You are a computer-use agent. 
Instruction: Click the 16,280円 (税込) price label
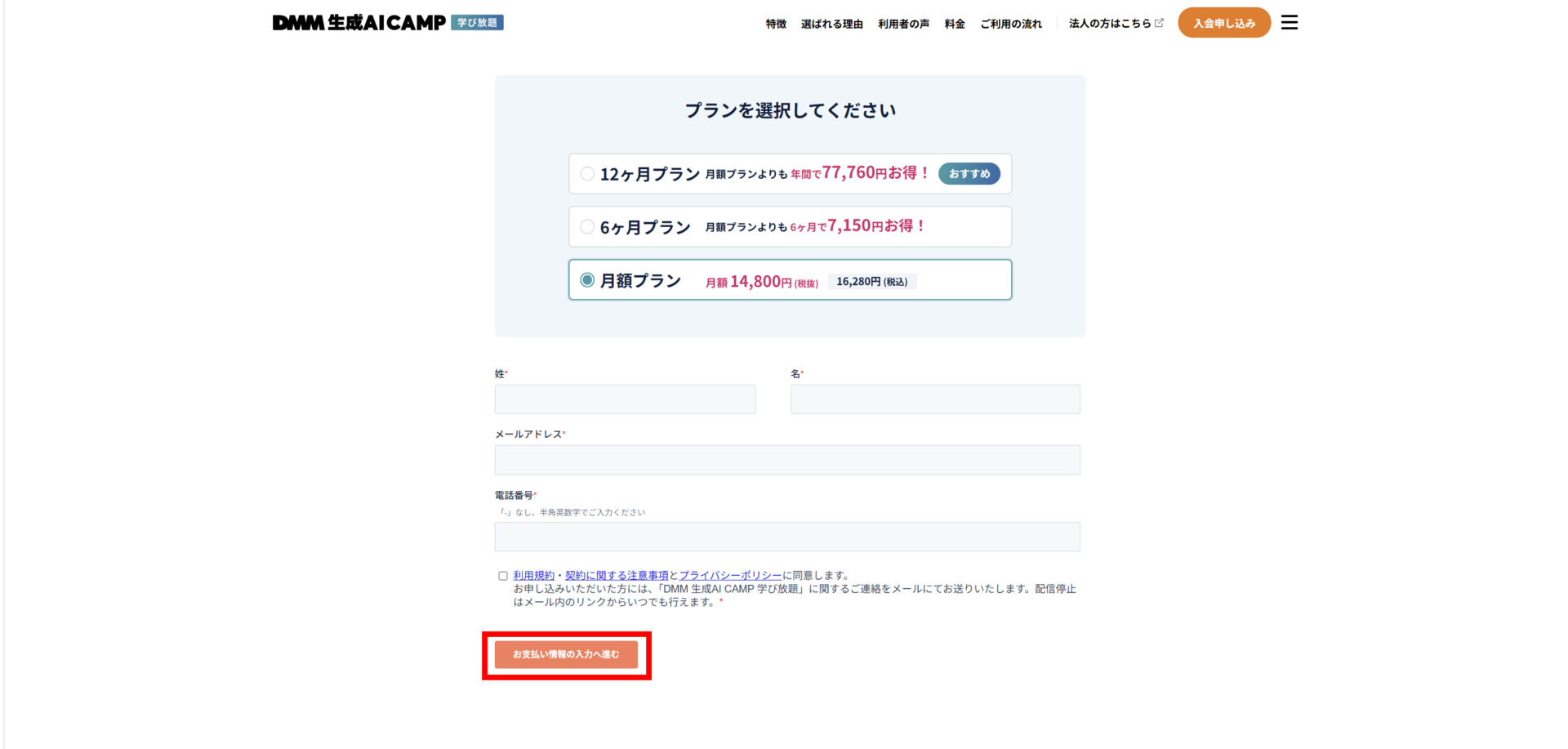872,282
